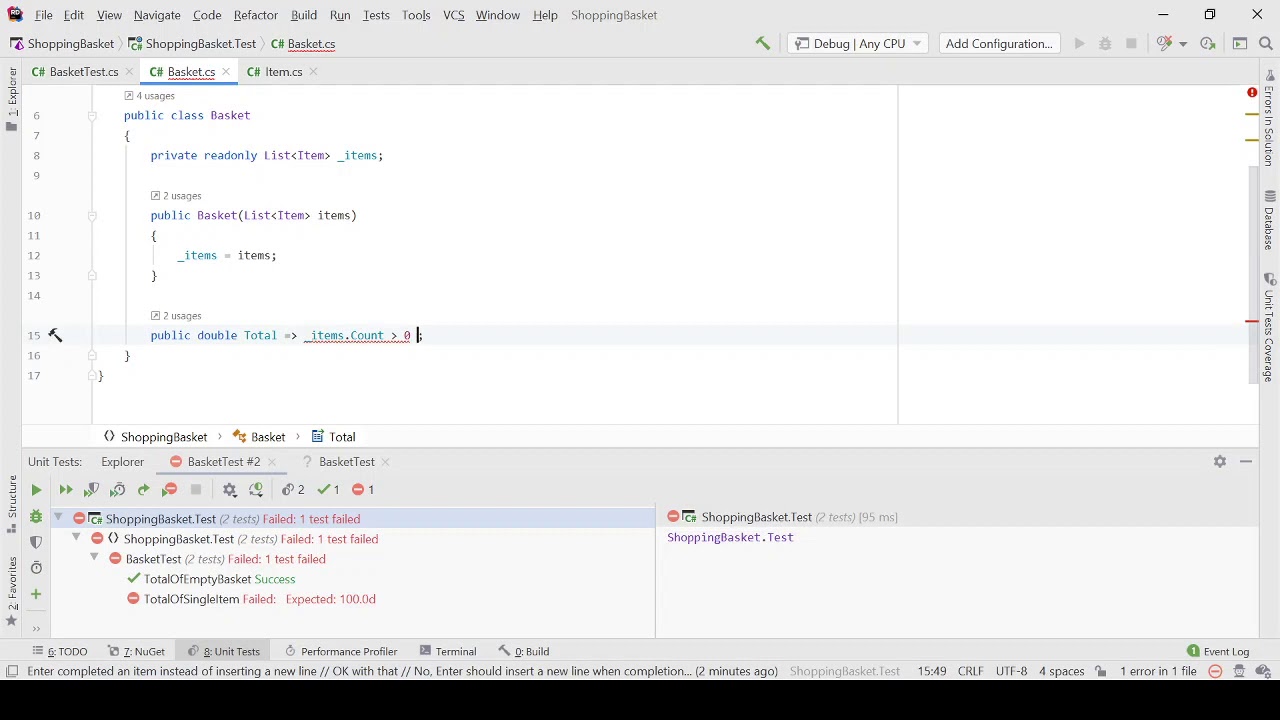Open the Tests menu
This screenshot has height=720, width=1280.
(376, 15)
